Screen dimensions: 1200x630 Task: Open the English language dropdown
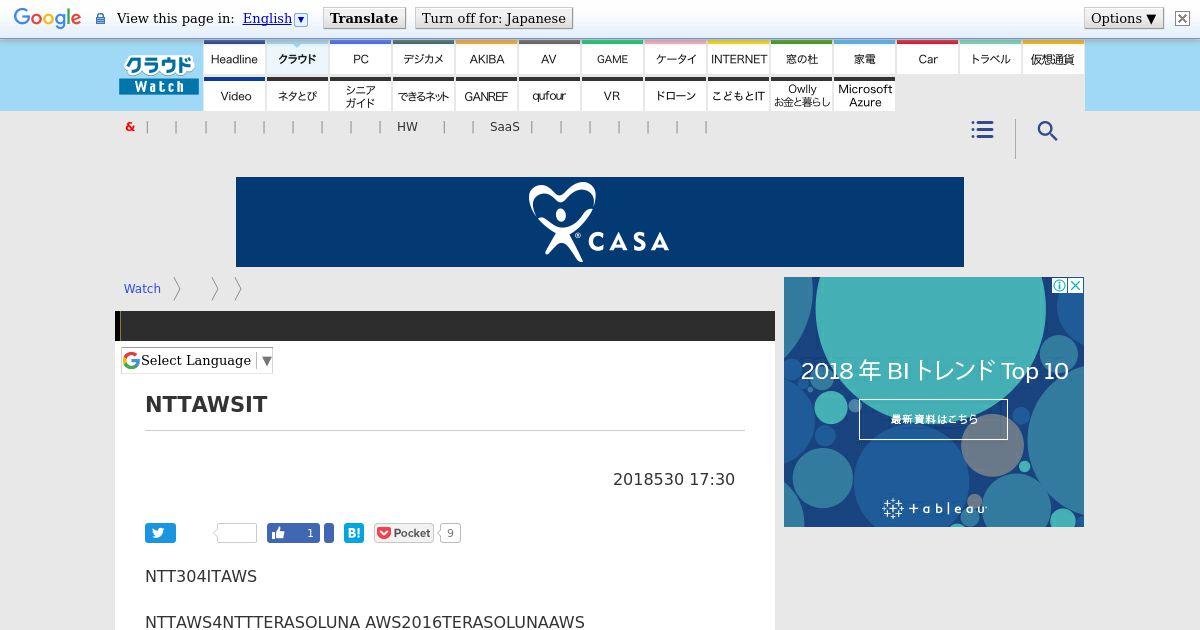[275, 18]
